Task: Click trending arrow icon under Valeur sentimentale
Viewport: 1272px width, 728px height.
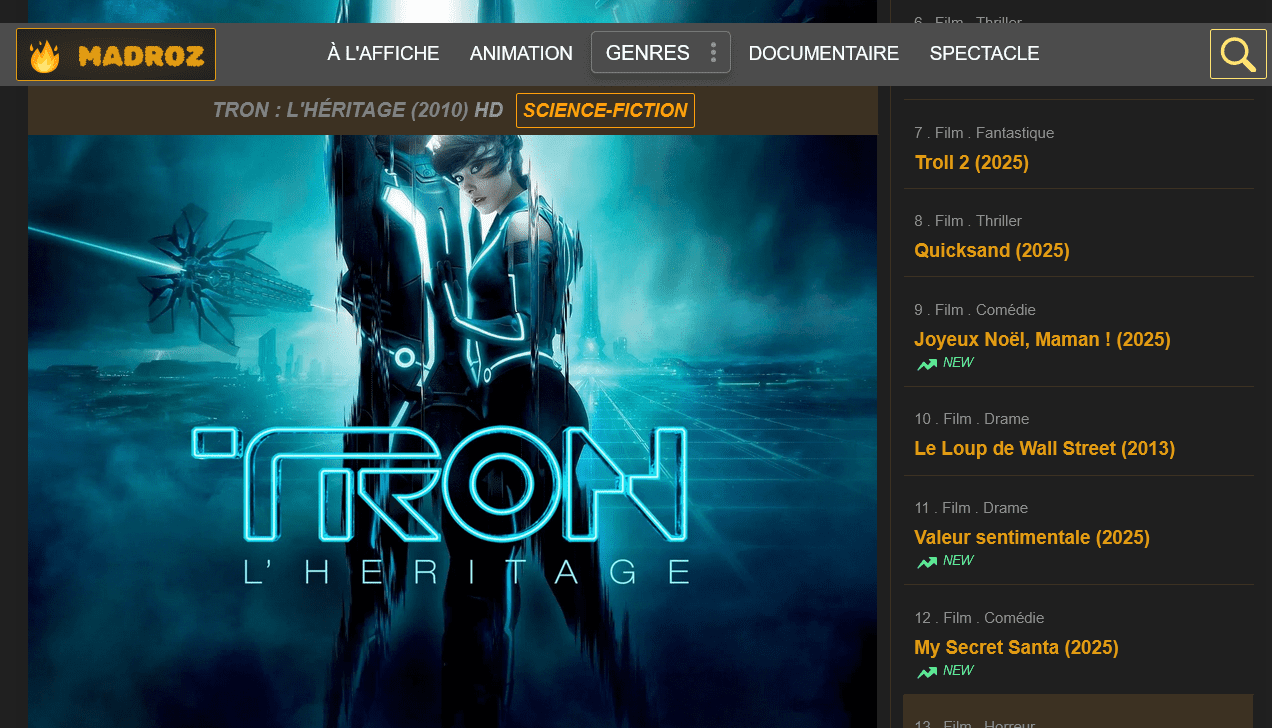Action: pyautogui.click(x=927, y=562)
